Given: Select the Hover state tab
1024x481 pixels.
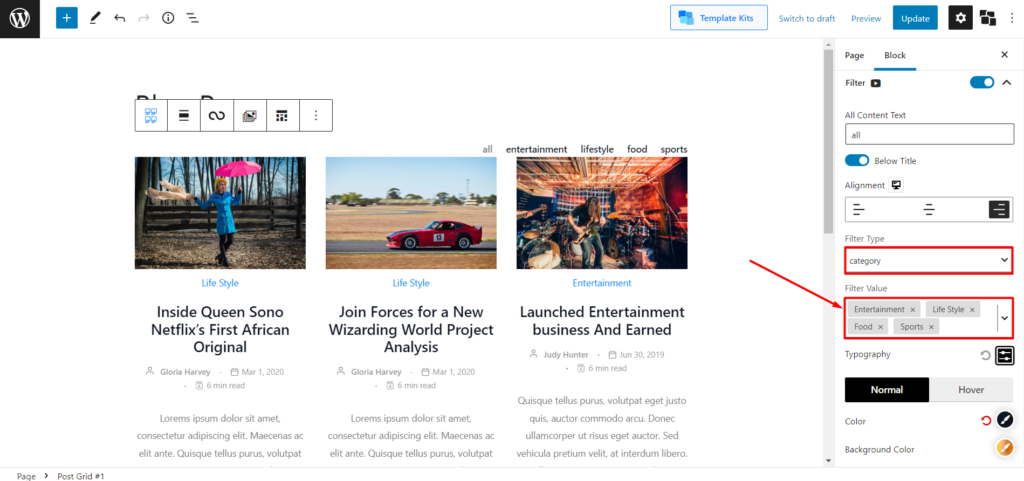Looking at the screenshot, I should pyautogui.click(x=970, y=390).
